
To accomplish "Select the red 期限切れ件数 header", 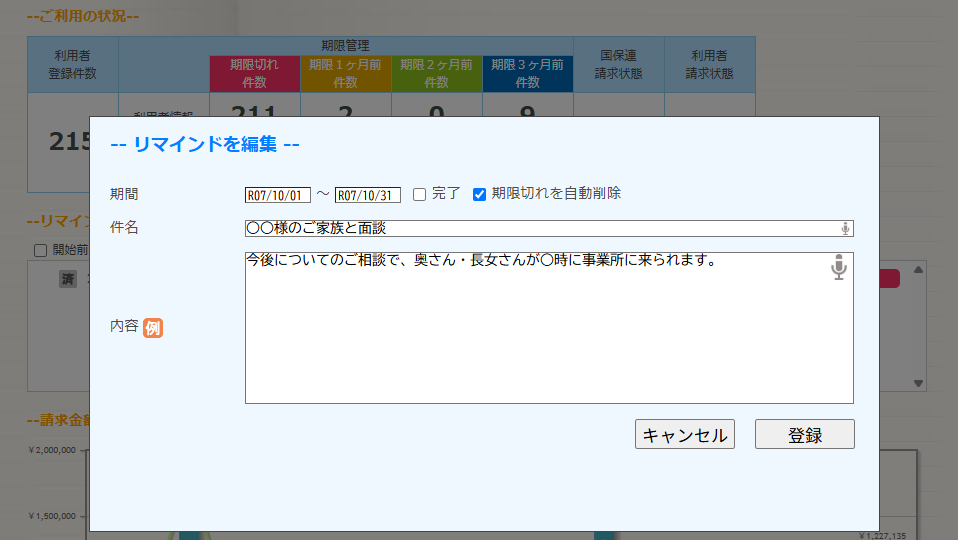I will click(x=254, y=74).
